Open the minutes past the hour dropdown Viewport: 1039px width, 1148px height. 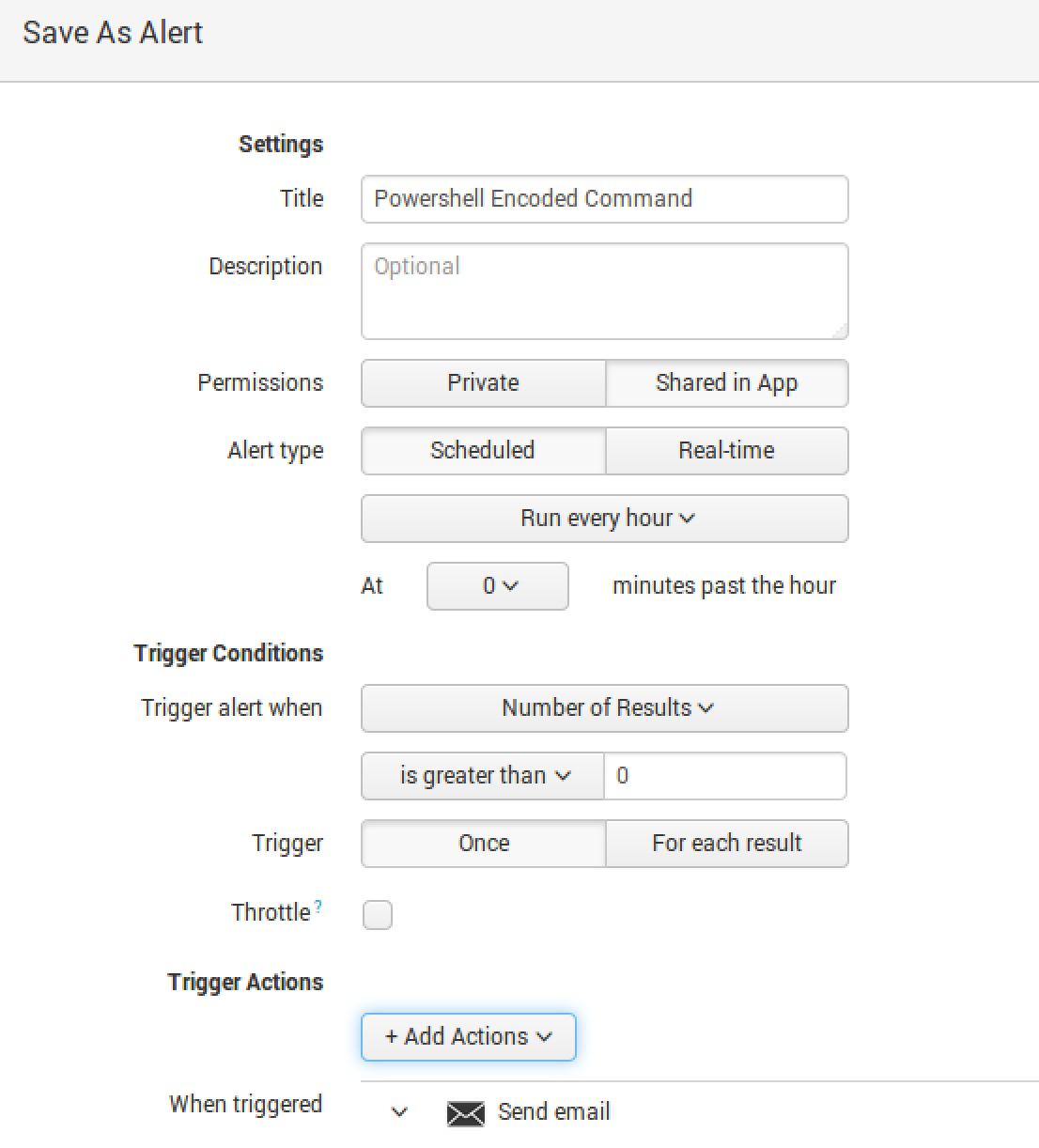[498, 586]
